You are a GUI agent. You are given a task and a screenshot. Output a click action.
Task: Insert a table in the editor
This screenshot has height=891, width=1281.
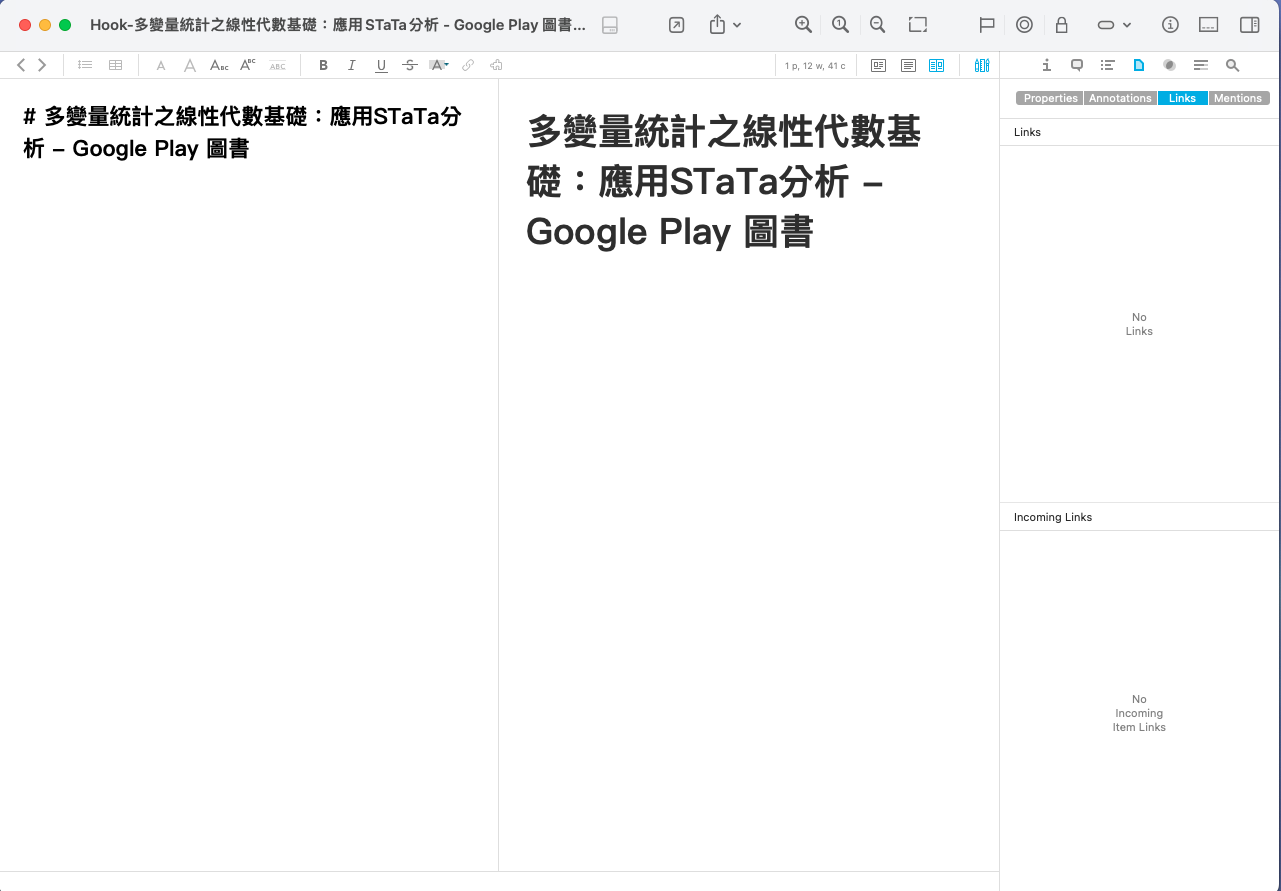coord(116,65)
